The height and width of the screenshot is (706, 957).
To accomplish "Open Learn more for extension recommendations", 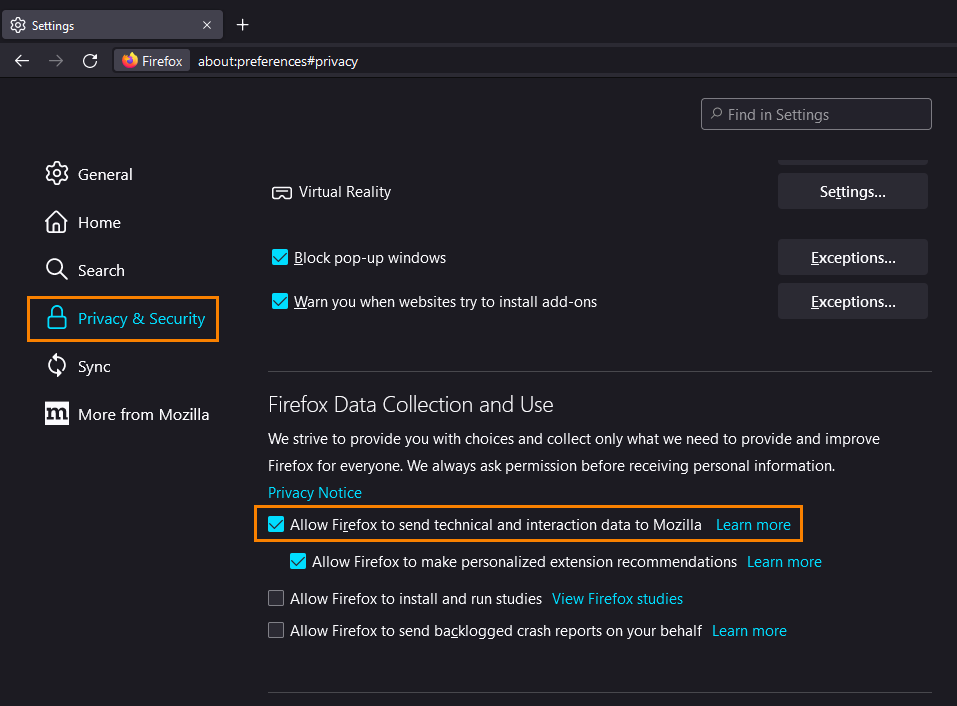I will tap(784, 561).
